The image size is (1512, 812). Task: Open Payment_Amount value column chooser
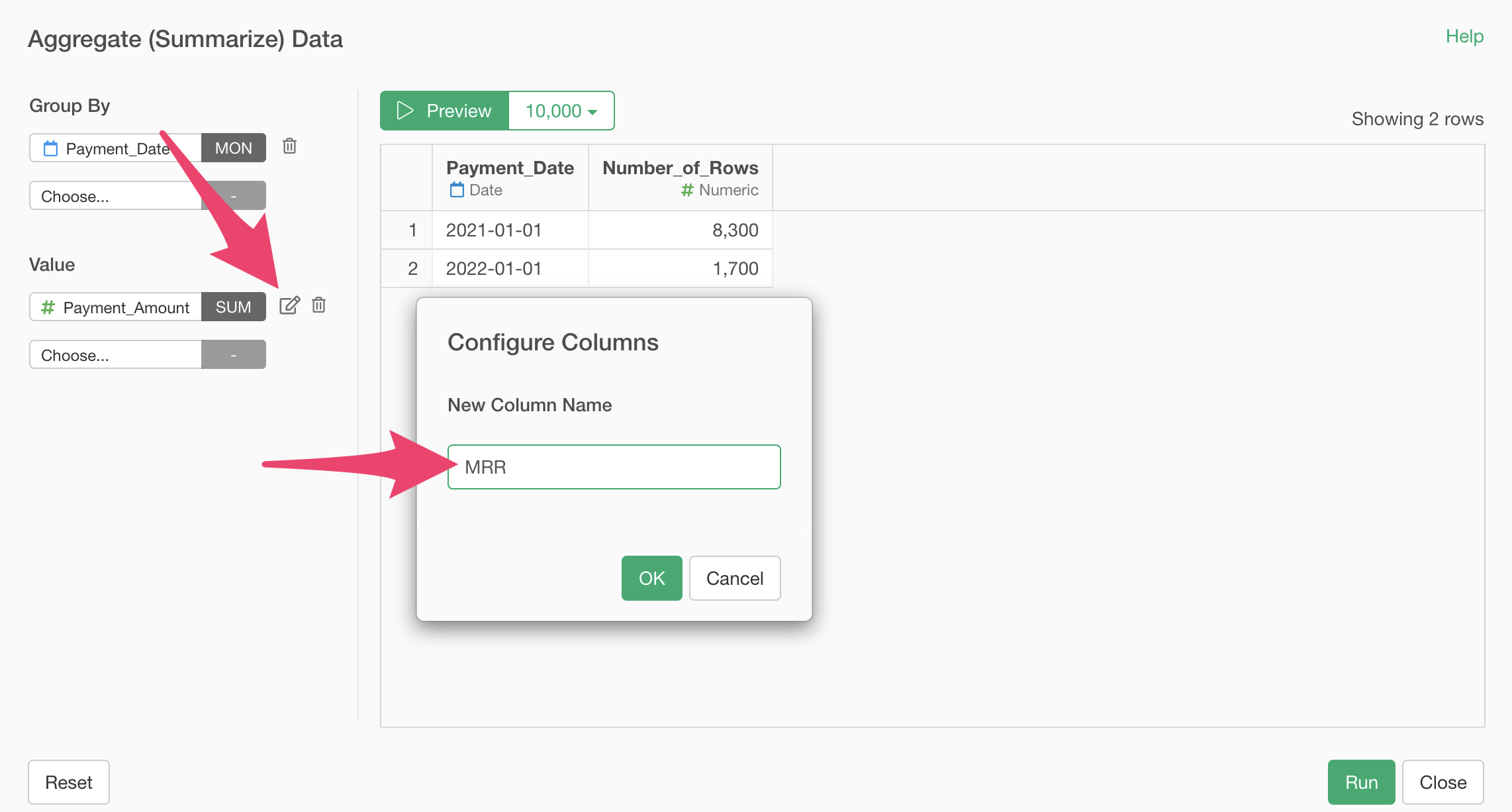tap(116, 307)
